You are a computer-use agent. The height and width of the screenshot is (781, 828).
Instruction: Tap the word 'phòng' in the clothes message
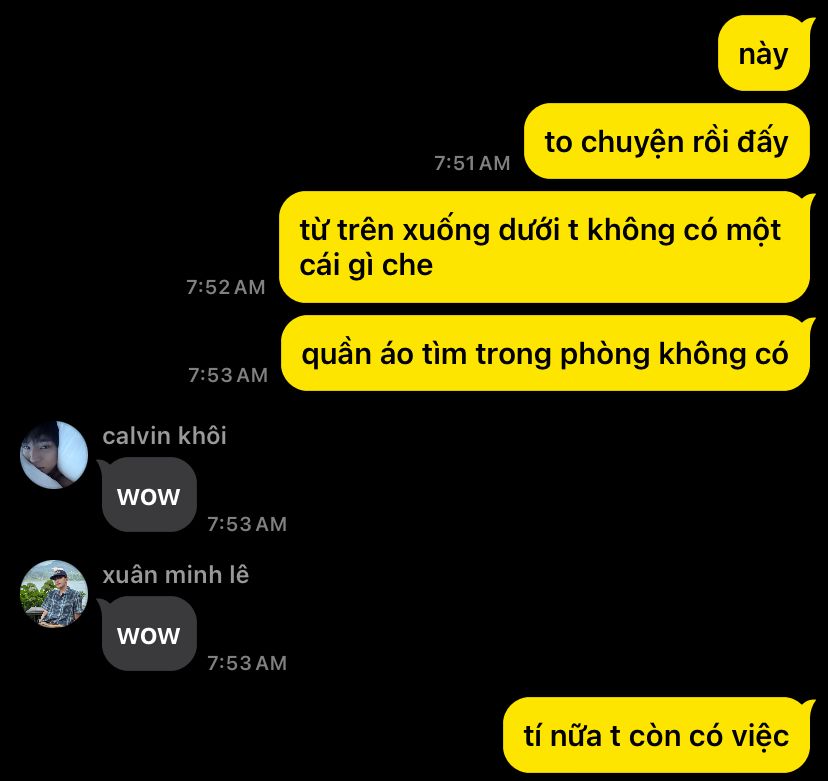(605, 355)
